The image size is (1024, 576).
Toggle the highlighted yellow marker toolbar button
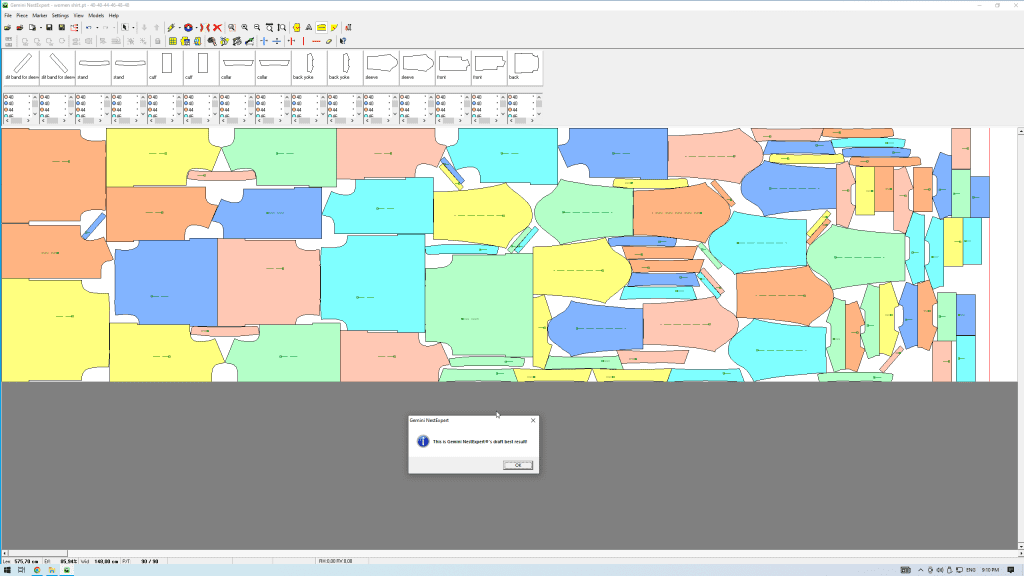[x=321, y=27]
